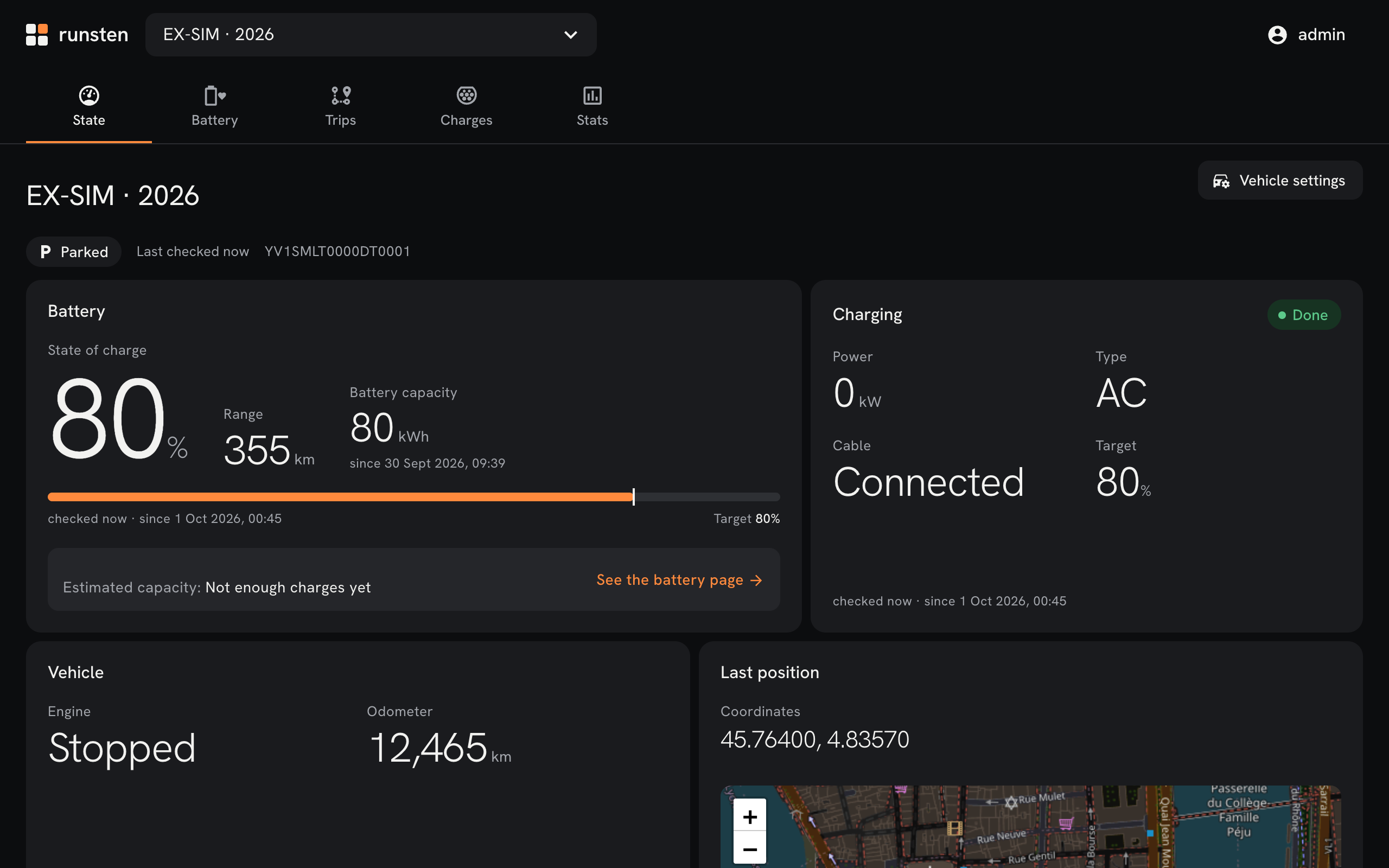Open Vehicle settings

tap(1280, 180)
